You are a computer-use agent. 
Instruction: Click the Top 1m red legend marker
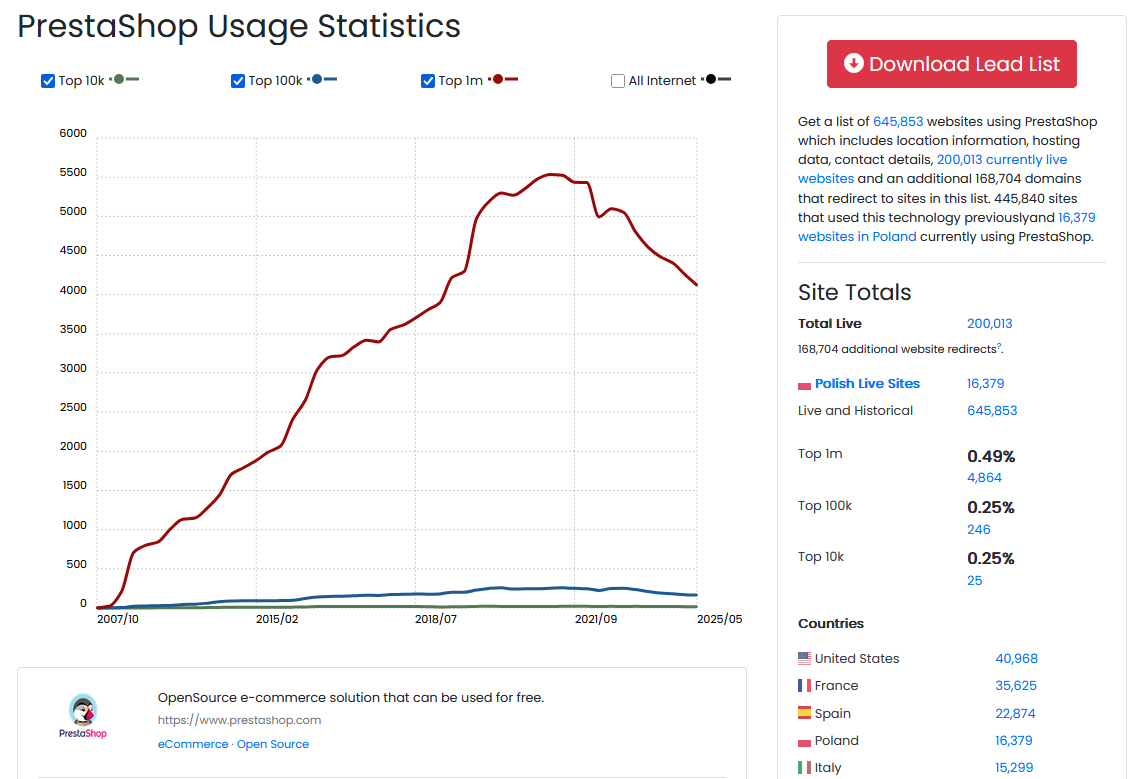[503, 79]
